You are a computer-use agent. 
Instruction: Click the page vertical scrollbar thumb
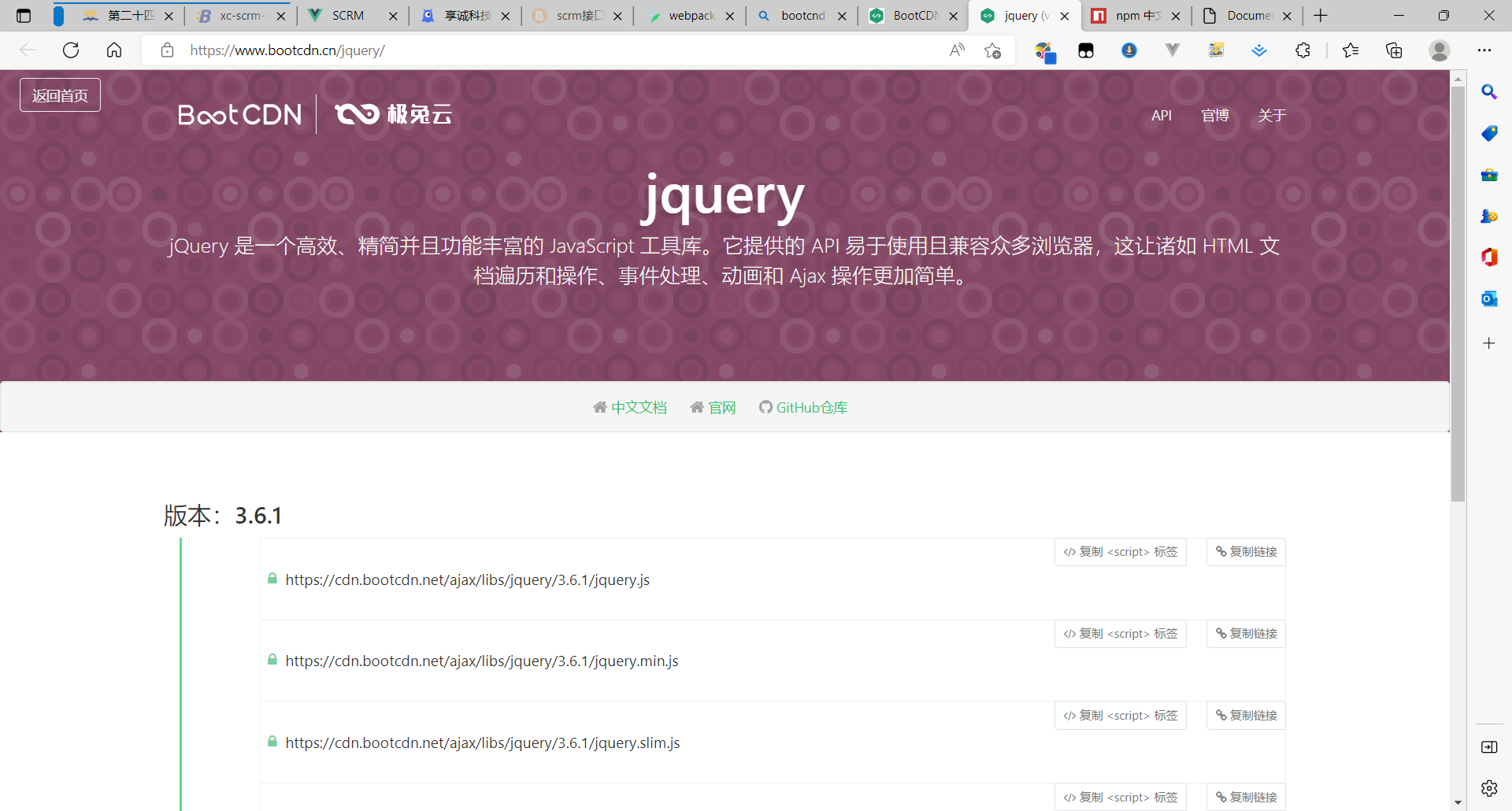pyautogui.click(x=1458, y=293)
